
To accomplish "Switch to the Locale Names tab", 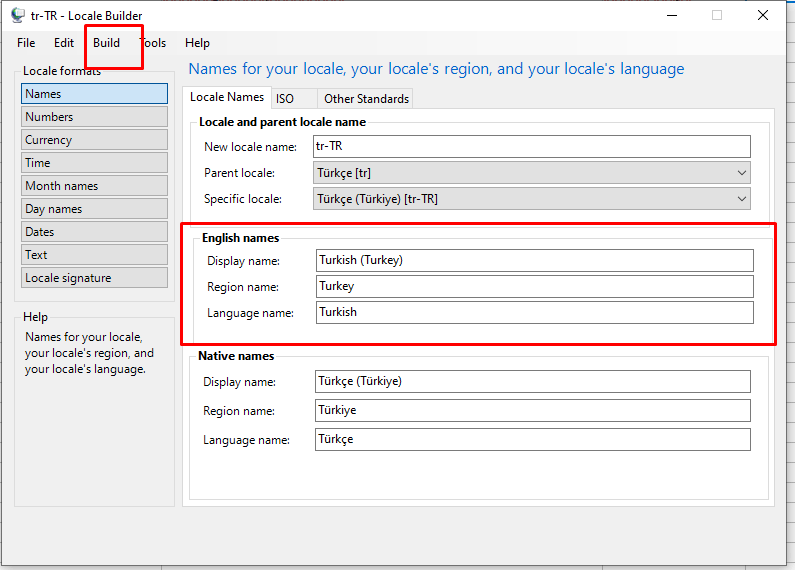I will [227, 97].
